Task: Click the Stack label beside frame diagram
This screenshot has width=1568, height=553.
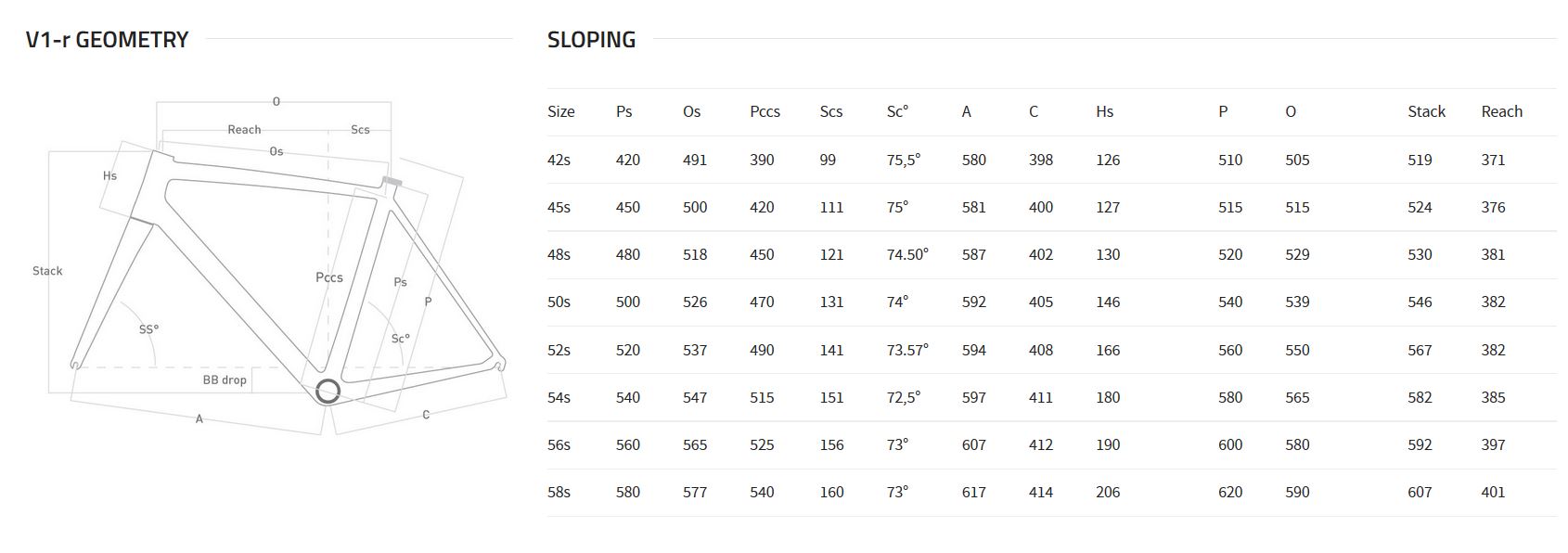Action: (x=47, y=271)
